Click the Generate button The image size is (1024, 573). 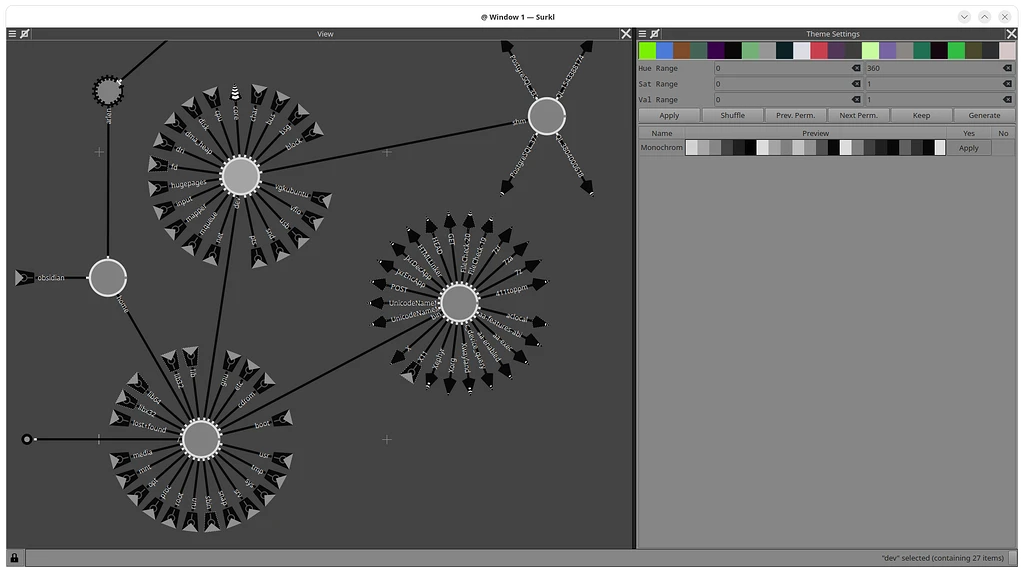pos(984,115)
